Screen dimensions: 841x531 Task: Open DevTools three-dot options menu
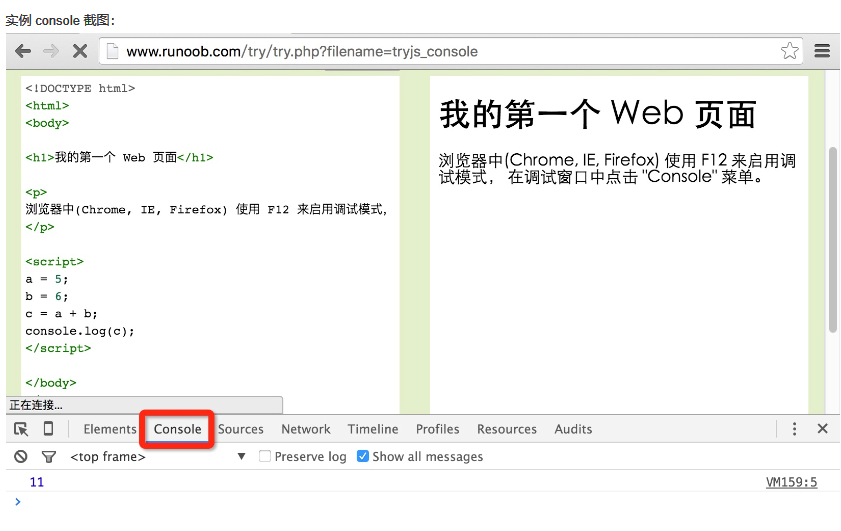click(x=794, y=429)
